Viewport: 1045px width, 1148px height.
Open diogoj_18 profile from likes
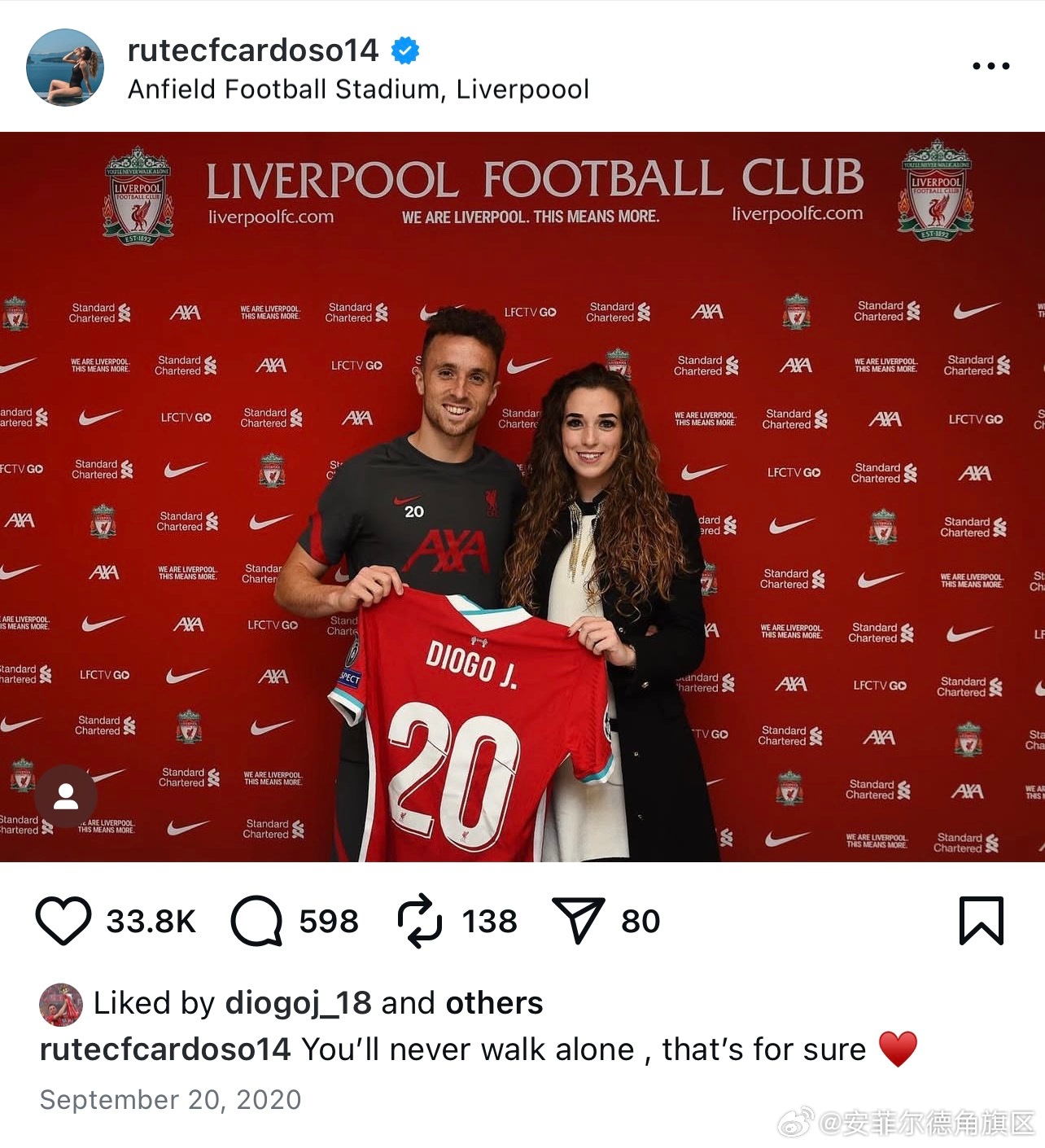pyautogui.click(x=299, y=1003)
